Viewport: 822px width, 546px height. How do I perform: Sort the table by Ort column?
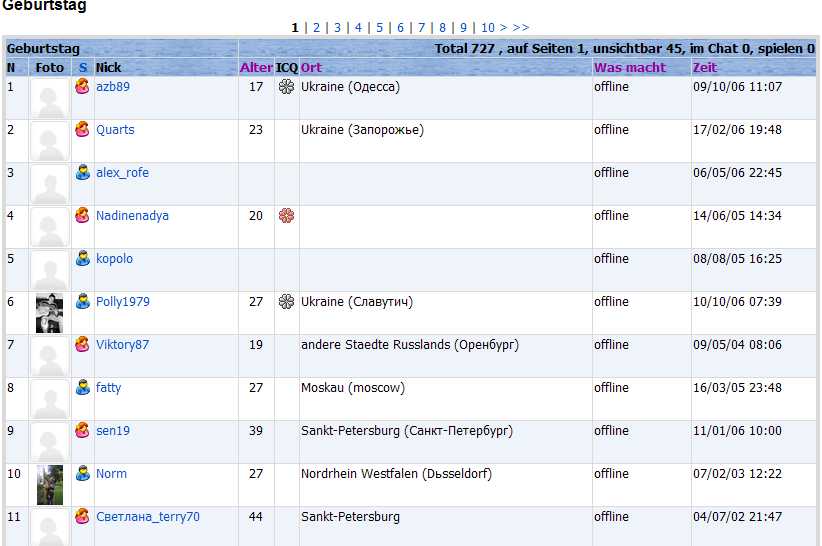(311, 68)
